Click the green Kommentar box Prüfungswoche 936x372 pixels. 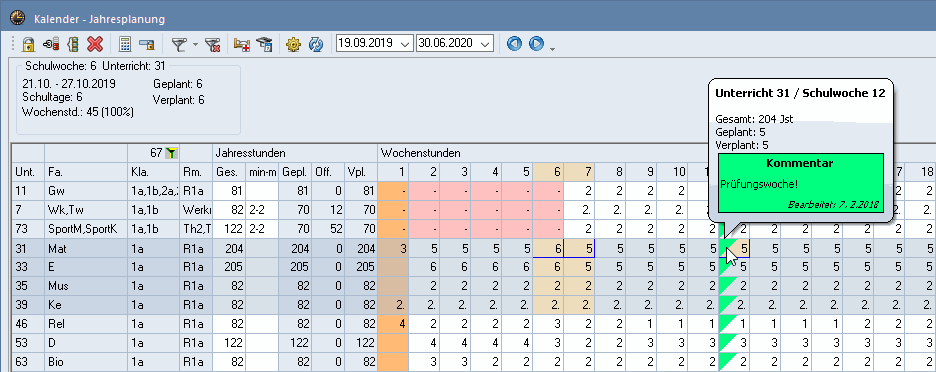coord(799,183)
